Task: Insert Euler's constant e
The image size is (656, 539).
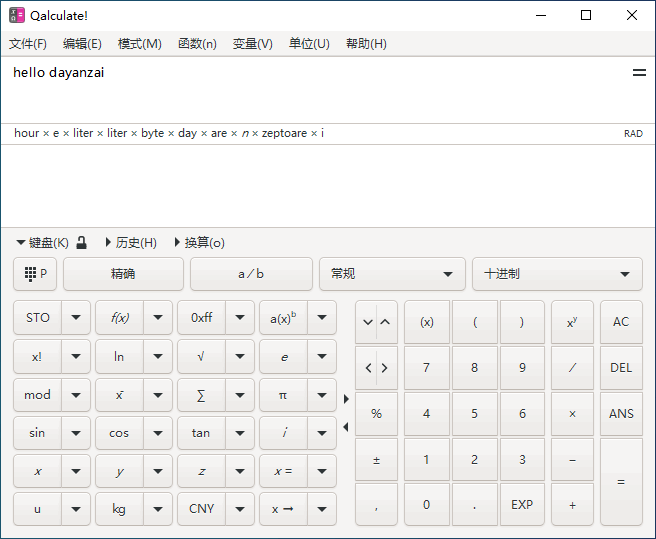Action: click(x=283, y=357)
